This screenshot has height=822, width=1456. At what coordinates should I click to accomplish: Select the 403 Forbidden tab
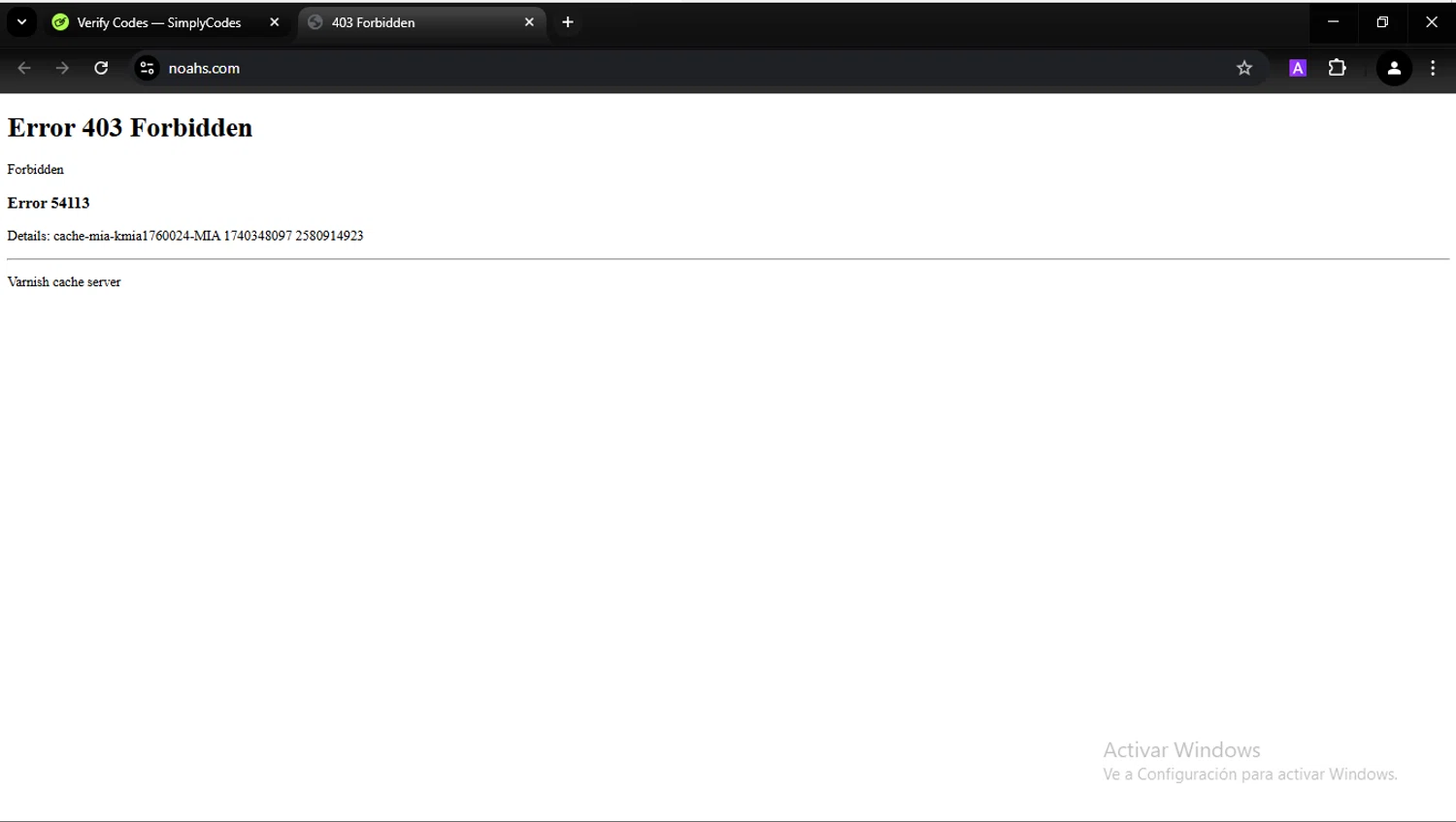click(x=421, y=22)
